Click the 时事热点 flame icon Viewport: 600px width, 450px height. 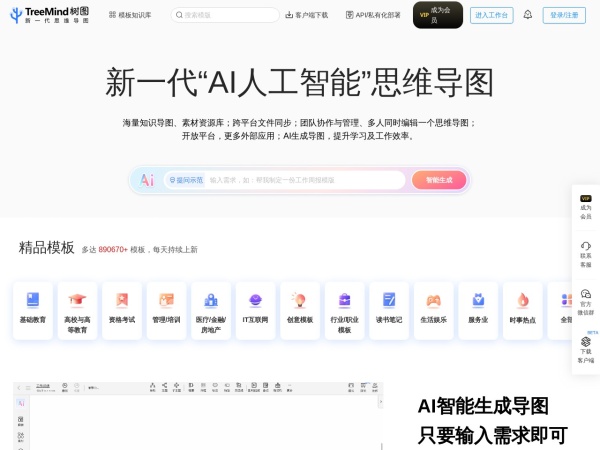click(522, 300)
